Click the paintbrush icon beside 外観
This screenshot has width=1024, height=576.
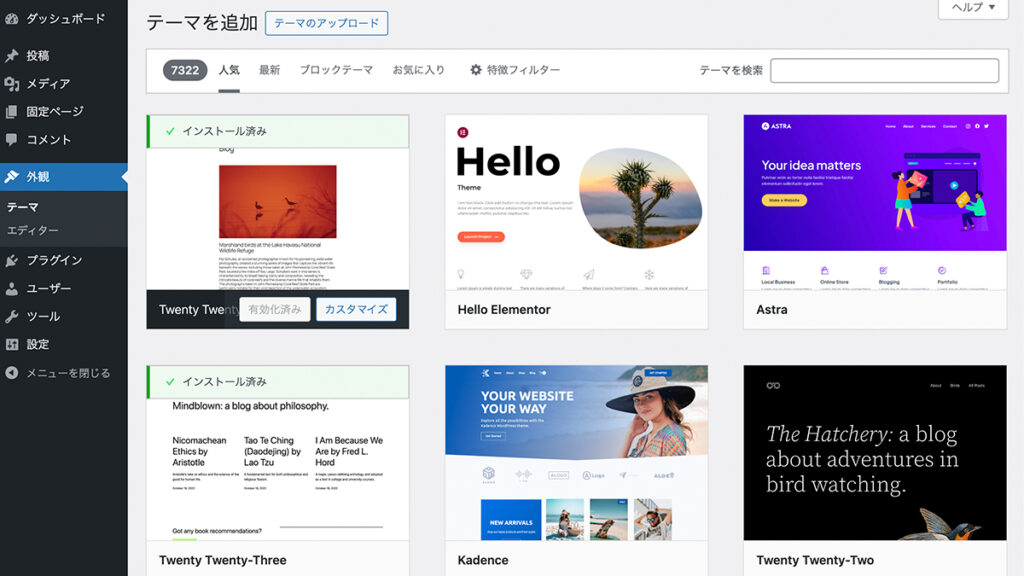[x=12, y=176]
